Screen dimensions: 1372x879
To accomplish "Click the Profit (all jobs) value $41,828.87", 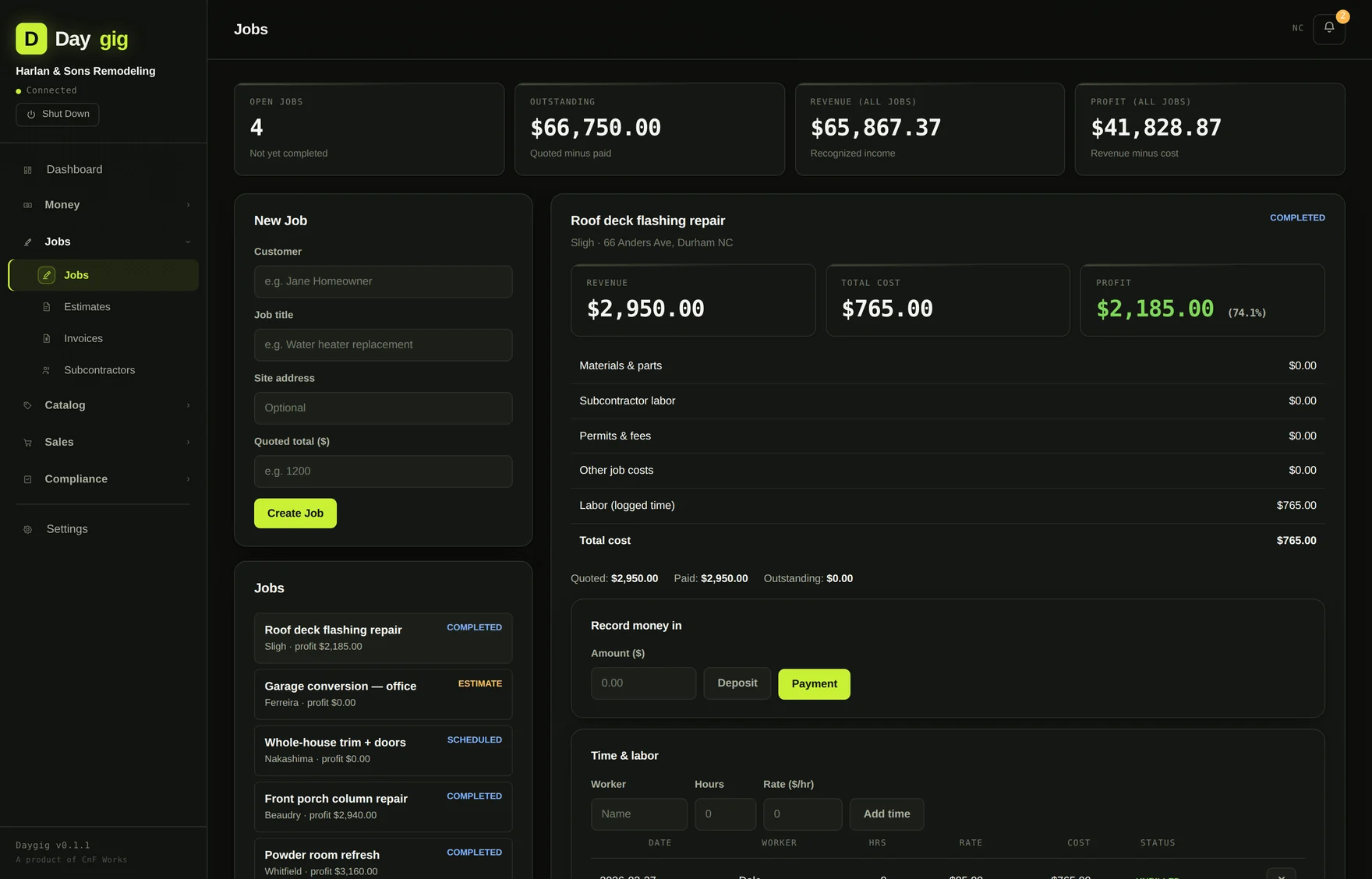I will (1156, 128).
